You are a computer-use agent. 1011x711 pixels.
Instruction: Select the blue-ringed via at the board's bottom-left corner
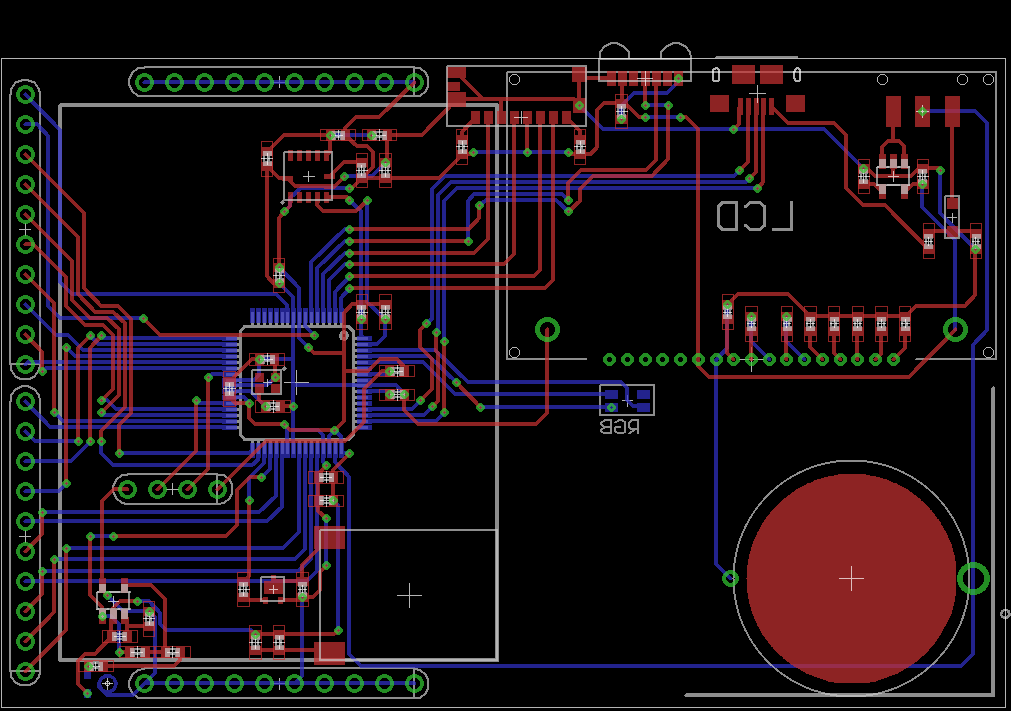point(107,683)
